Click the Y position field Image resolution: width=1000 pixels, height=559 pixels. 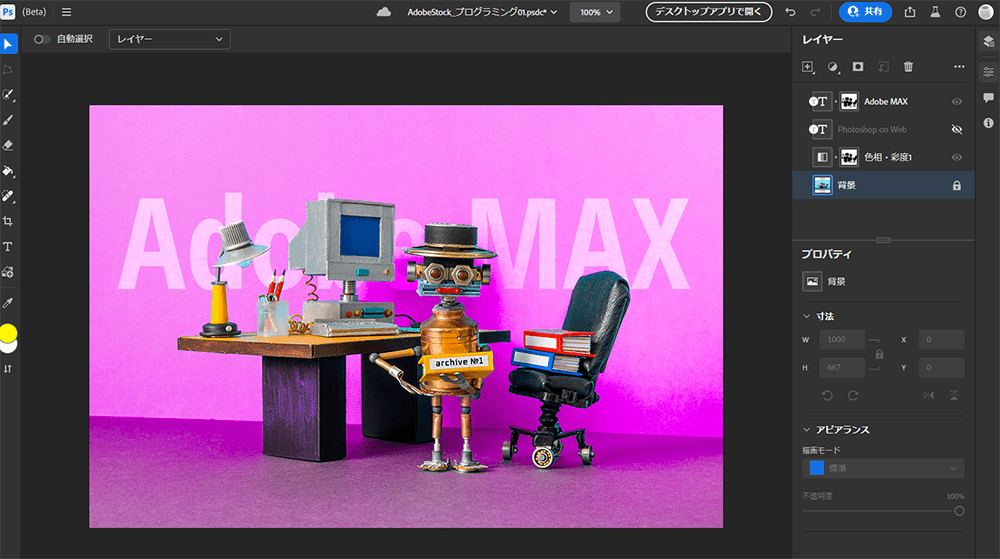[941, 368]
